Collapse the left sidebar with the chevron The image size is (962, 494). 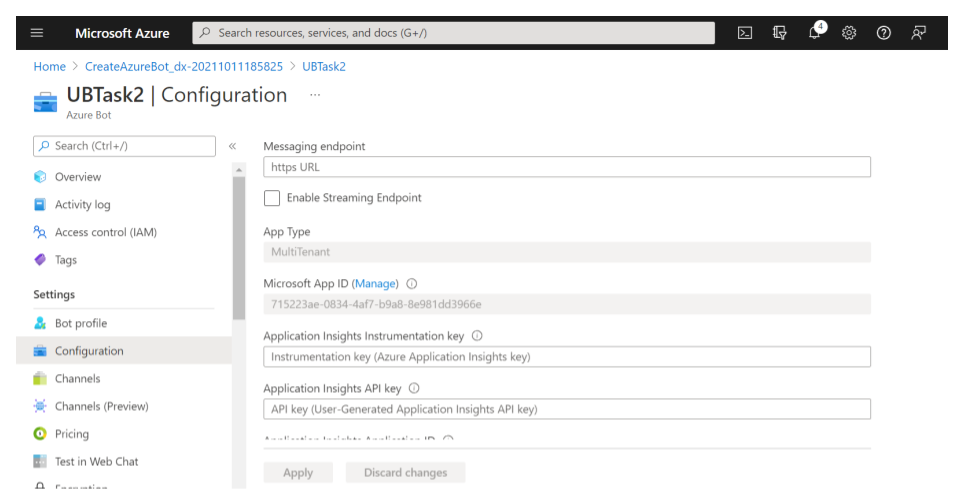click(232, 146)
